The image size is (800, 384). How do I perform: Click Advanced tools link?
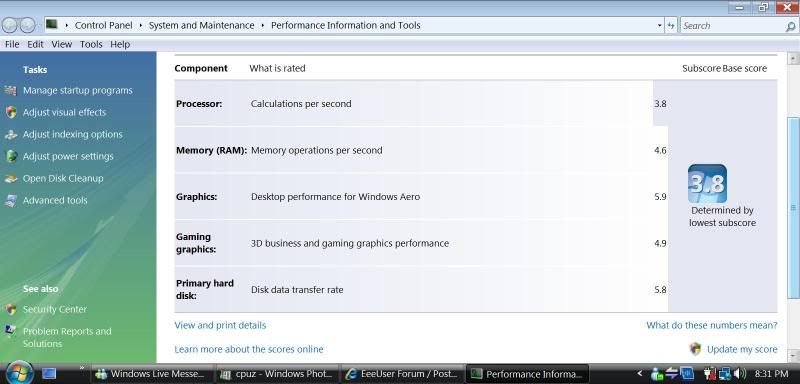[55, 200]
